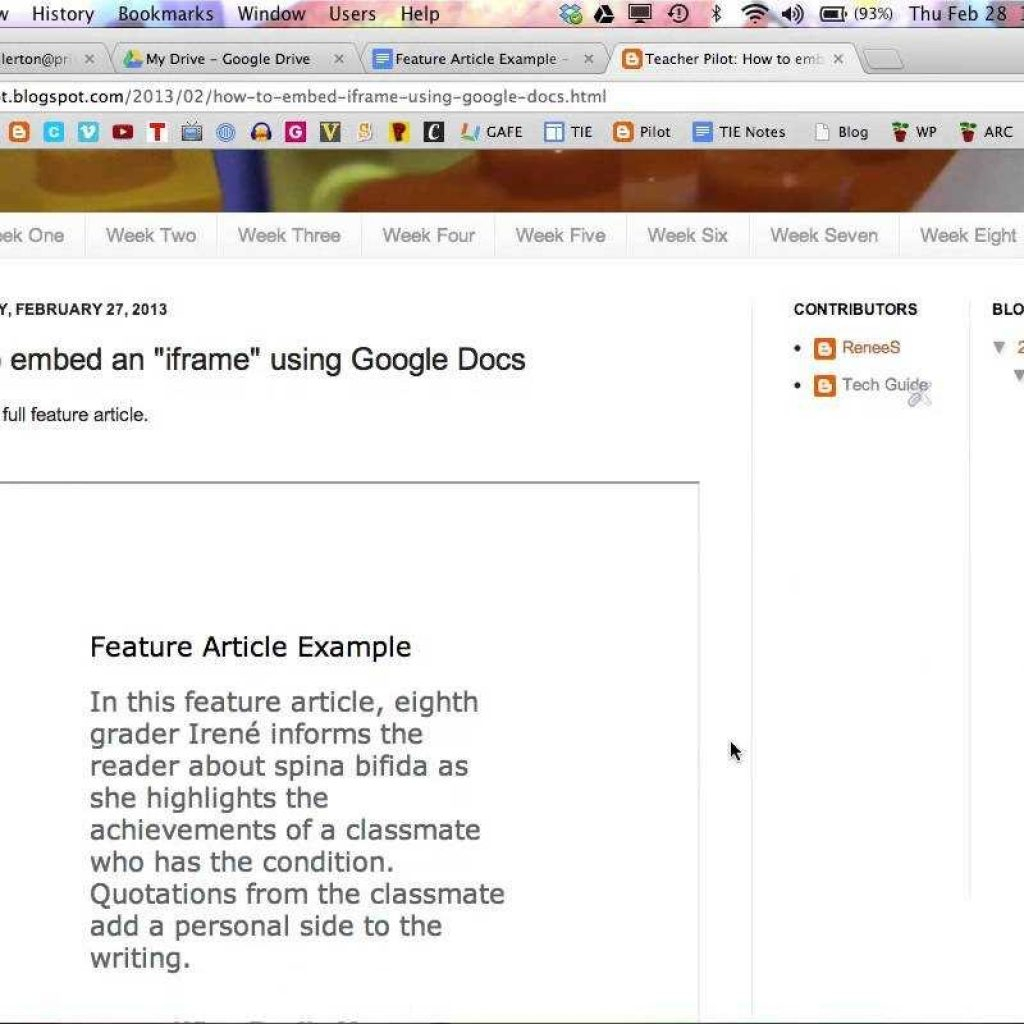Open the Bookmarks menu
This screenshot has height=1024, width=1024.
[165, 14]
